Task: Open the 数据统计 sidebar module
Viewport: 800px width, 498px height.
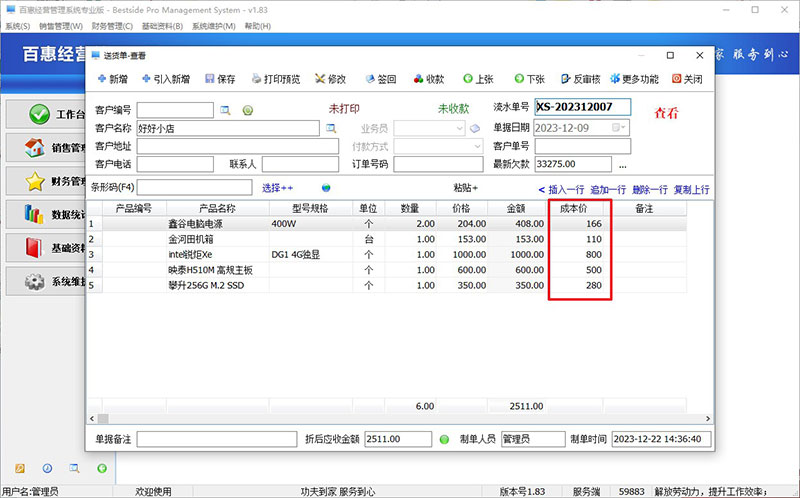Action: [46, 214]
